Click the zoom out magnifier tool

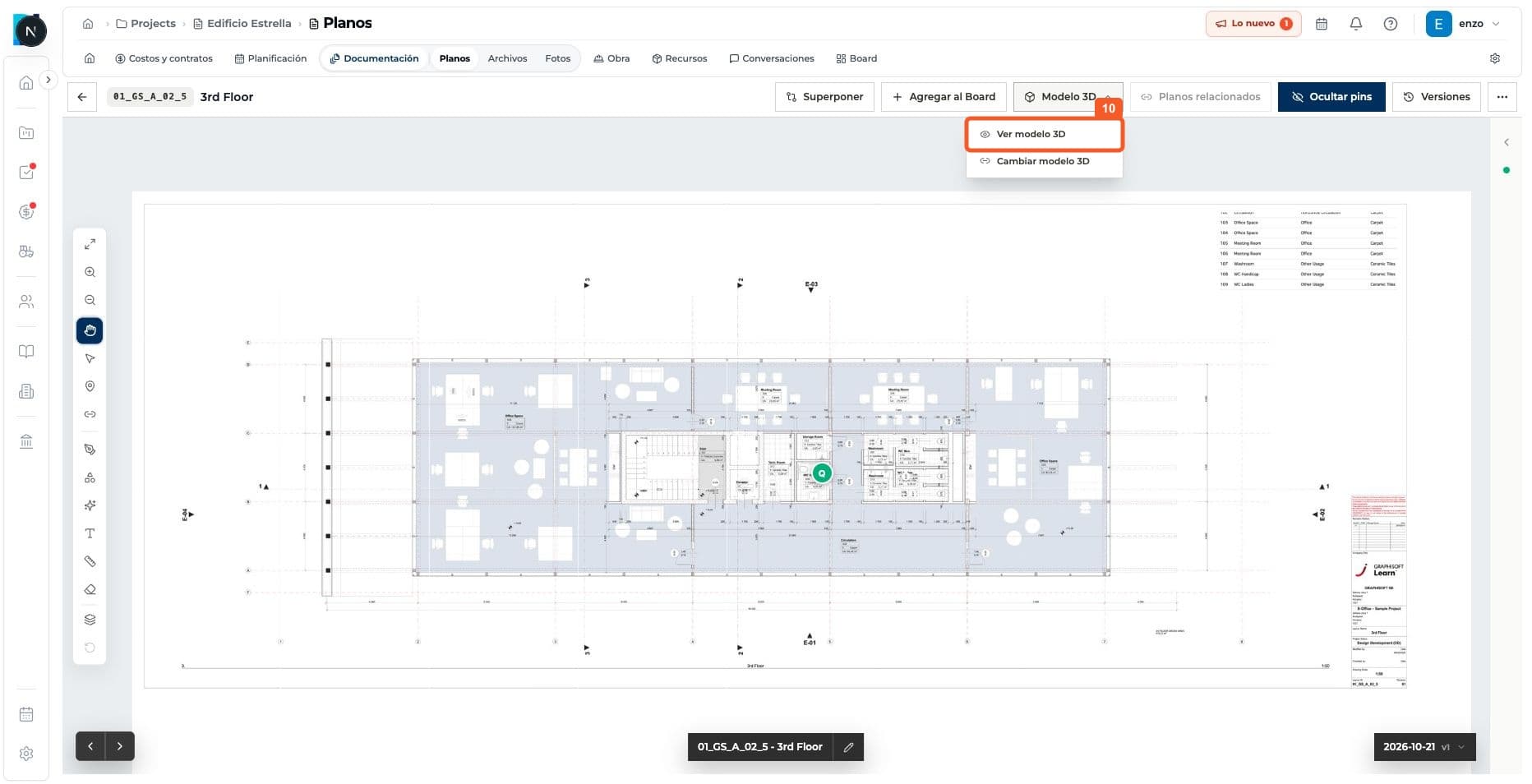pos(90,300)
